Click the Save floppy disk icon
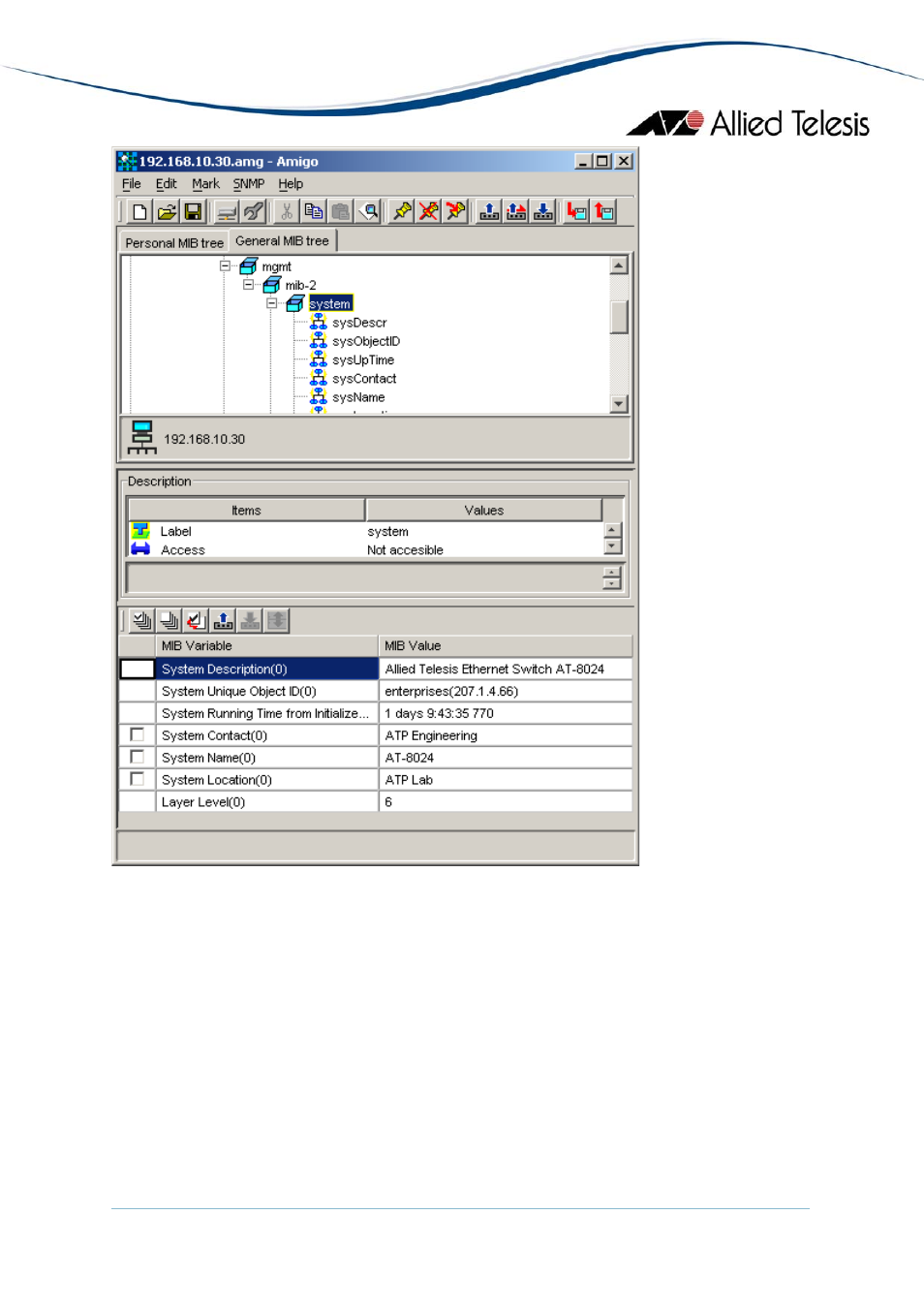The image size is (924, 1308). pyautogui.click(x=193, y=211)
